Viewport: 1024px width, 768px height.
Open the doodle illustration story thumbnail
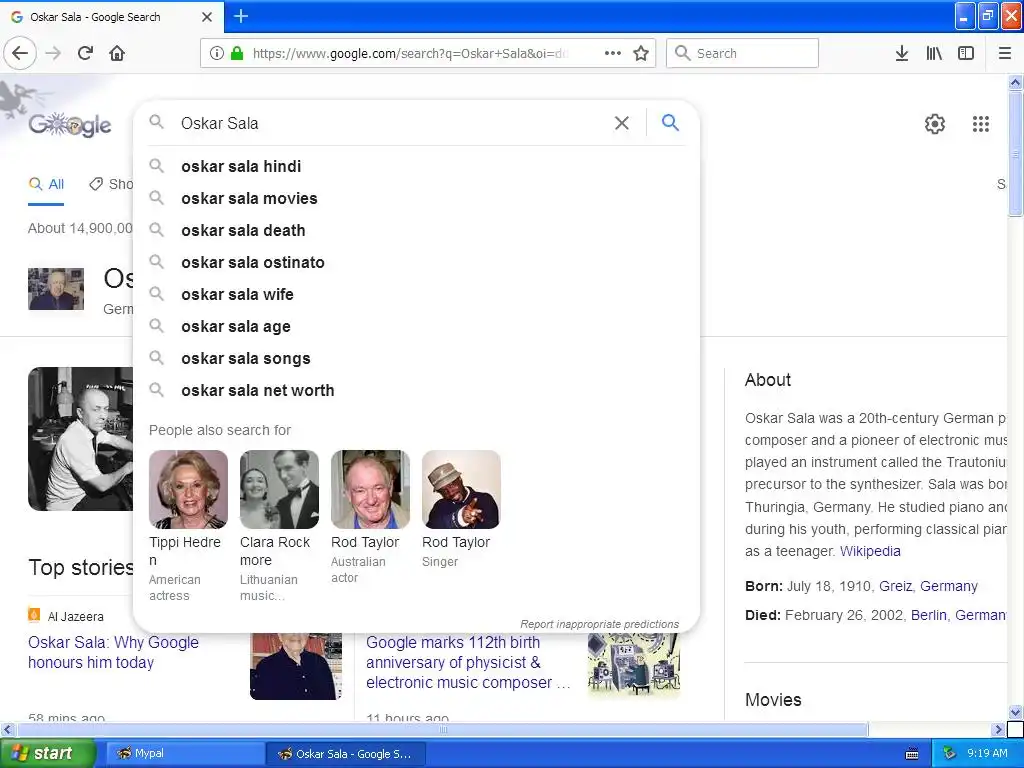coord(633,666)
